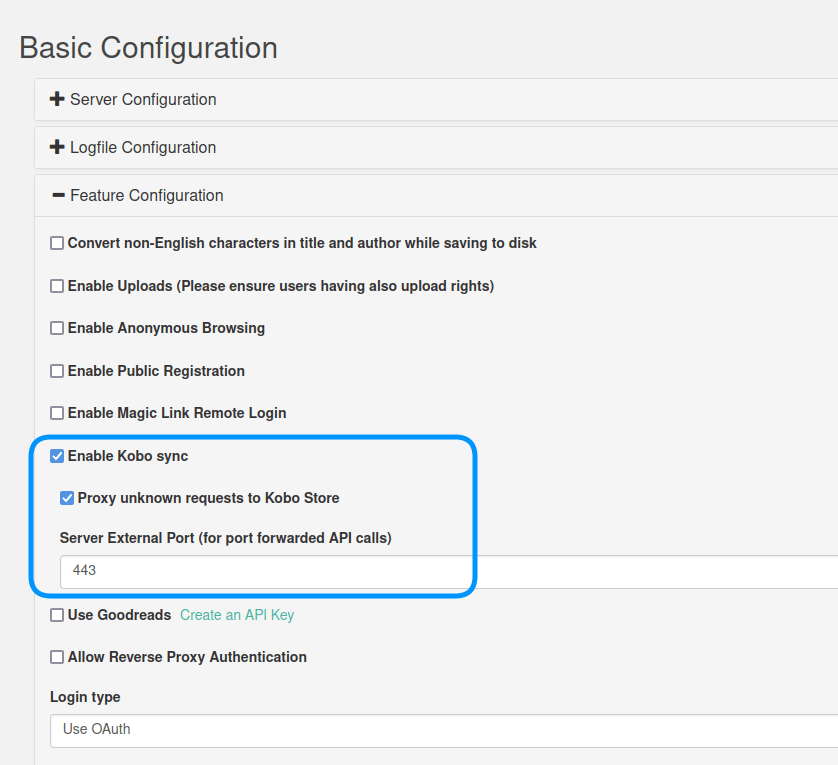Enable Allow Reverse Proxy Authentication
Viewport: 838px width, 765px height.
57,657
